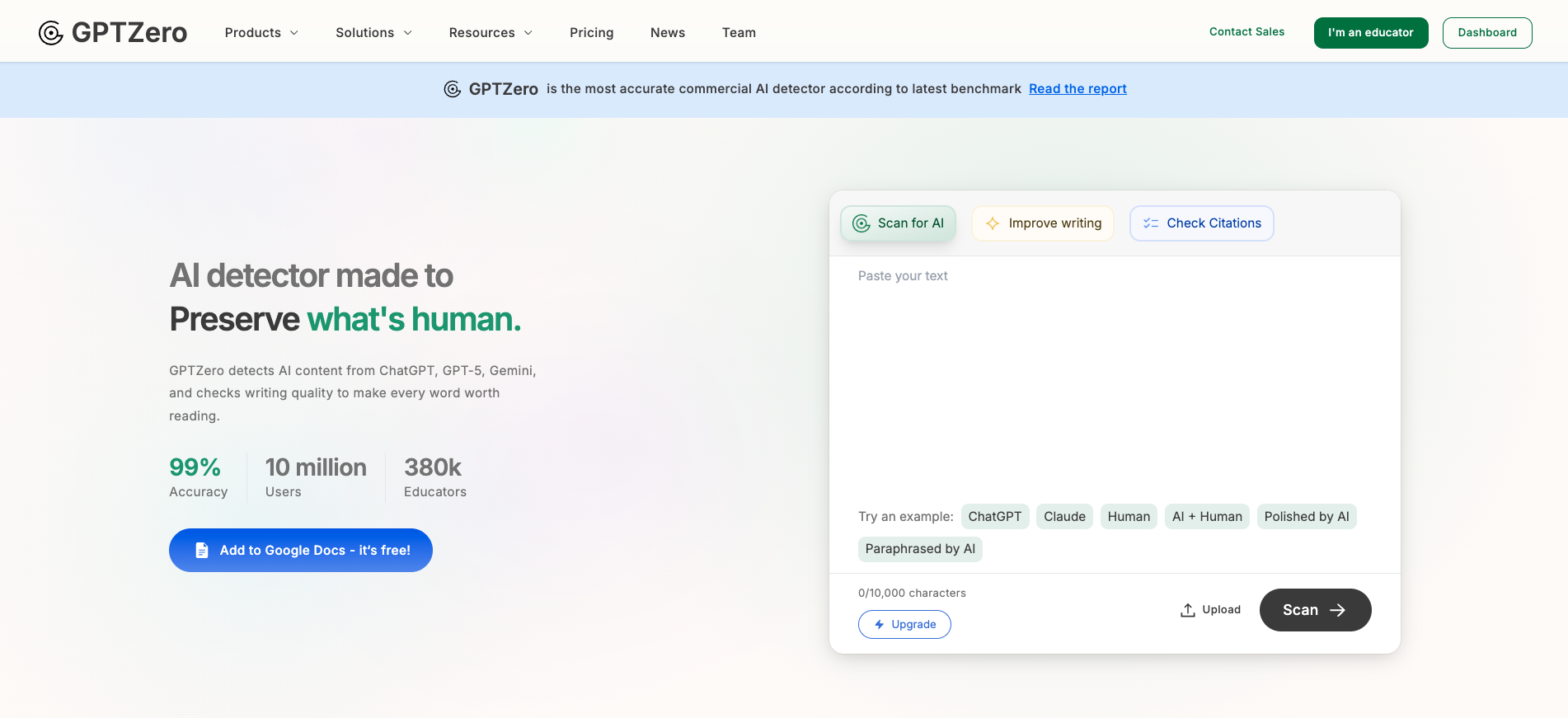Load the Claude example text
1568x718 pixels.
tap(1064, 517)
